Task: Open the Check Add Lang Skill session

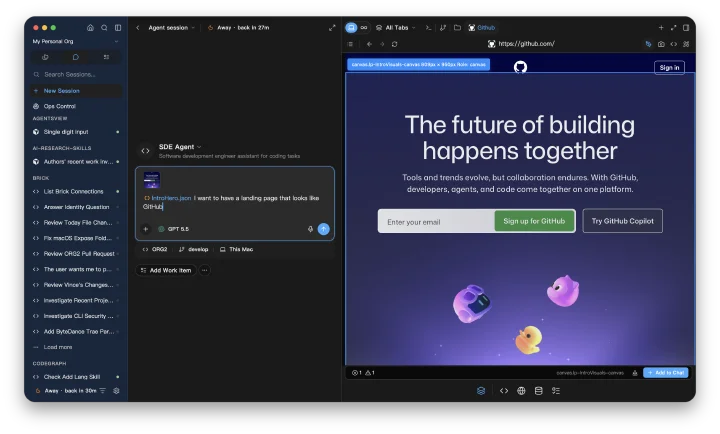Action: click(76, 377)
